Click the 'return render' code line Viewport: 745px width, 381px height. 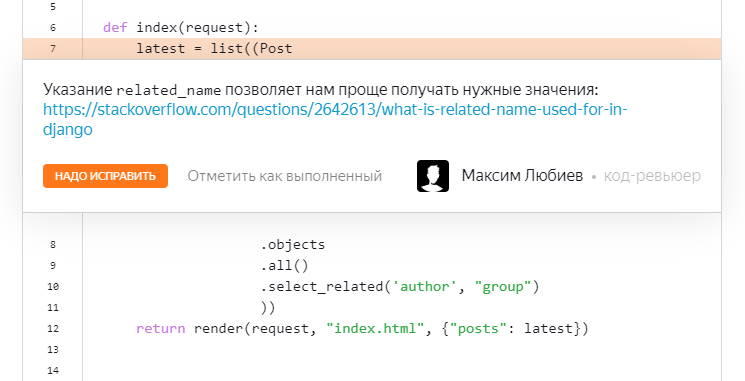click(362, 328)
